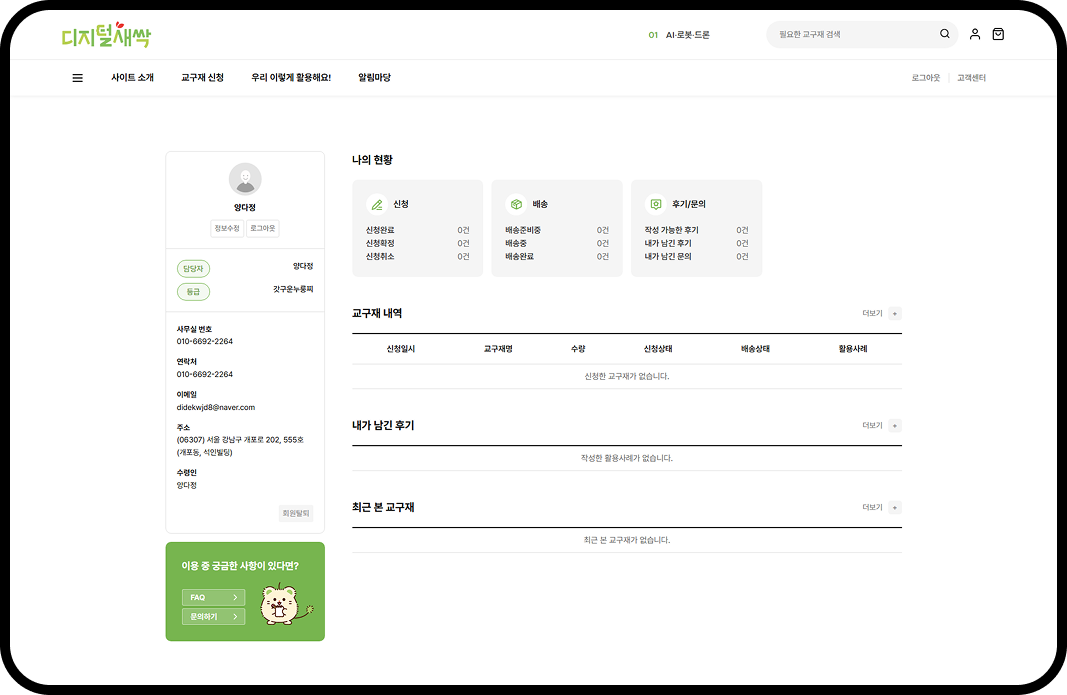Click the 나의 현황 heading

(372, 160)
